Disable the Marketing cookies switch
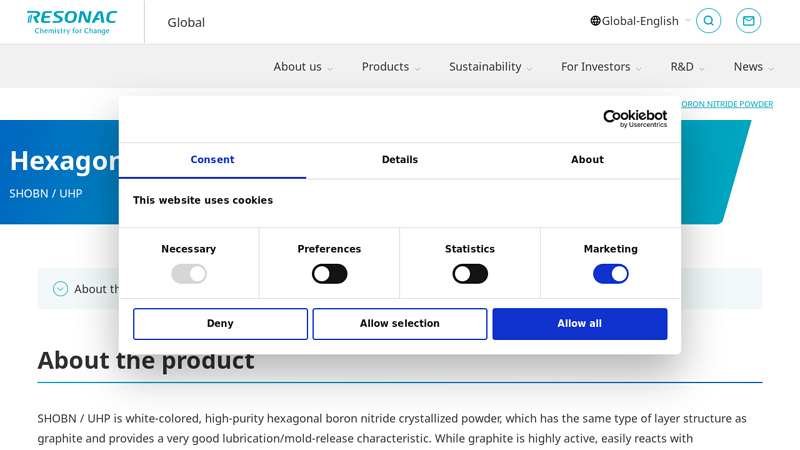Screen dimensions: 800x450 611,274
